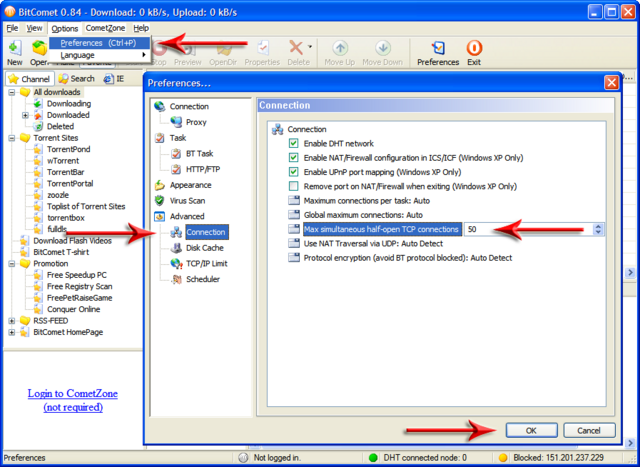Open the Toplist of Torrent Sites entry
Image resolution: width=640 pixels, height=467 pixels.
(86, 207)
